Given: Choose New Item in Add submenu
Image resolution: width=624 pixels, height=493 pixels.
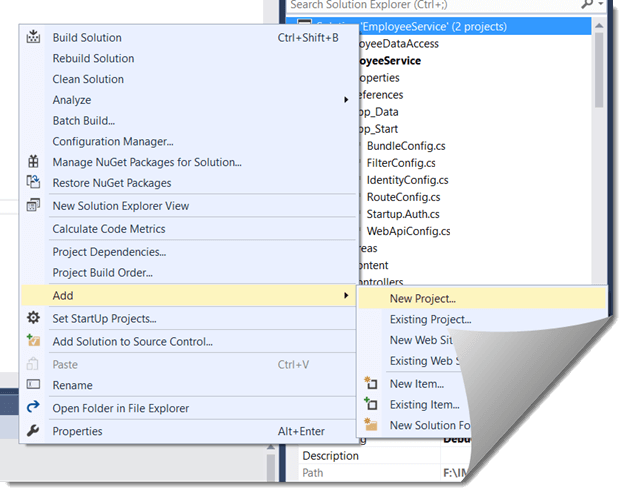Looking at the screenshot, I should tap(417, 384).
